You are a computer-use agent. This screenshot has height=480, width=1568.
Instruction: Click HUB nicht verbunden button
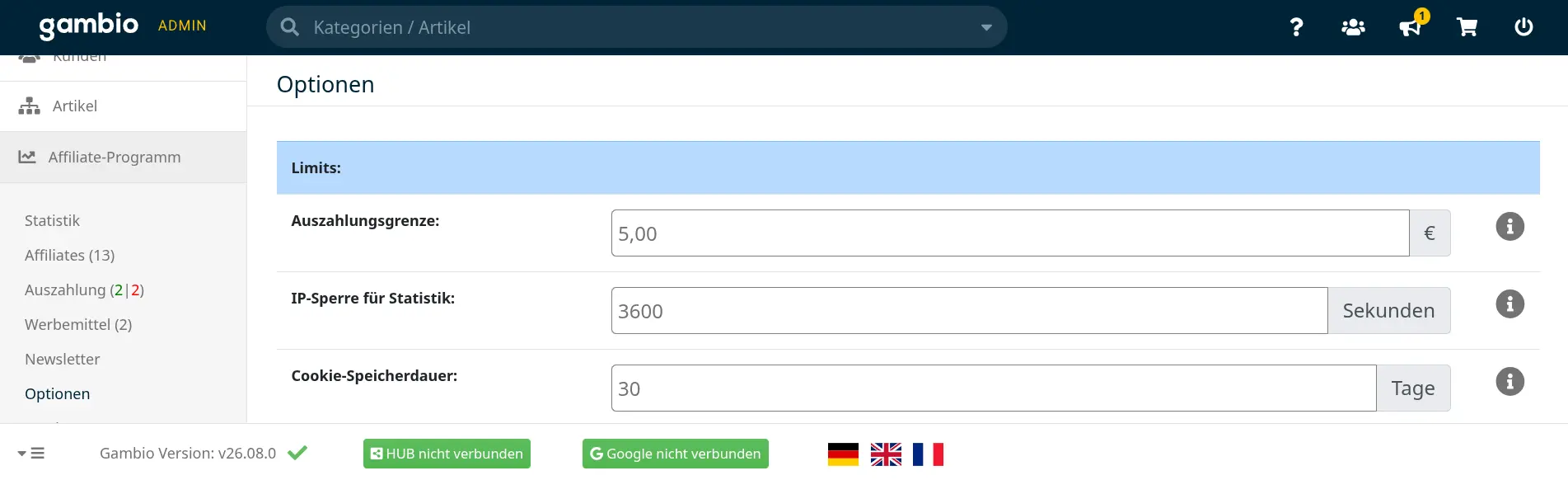click(447, 454)
